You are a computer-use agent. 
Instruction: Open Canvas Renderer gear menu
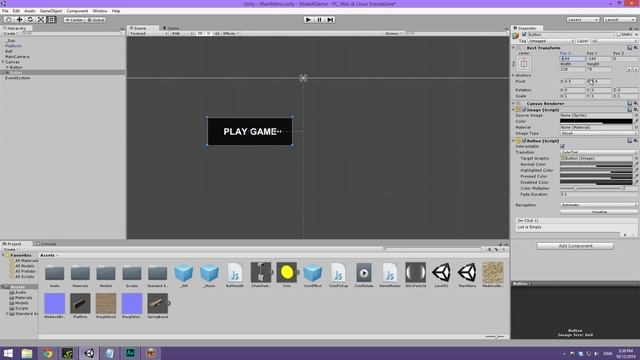click(636, 104)
